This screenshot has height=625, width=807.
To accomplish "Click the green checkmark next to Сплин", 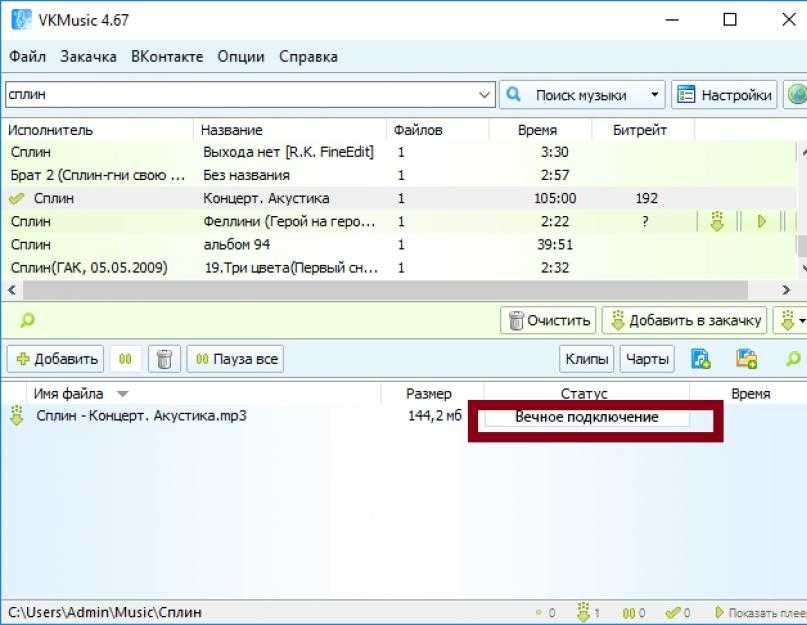I will pyautogui.click(x=17, y=198).
